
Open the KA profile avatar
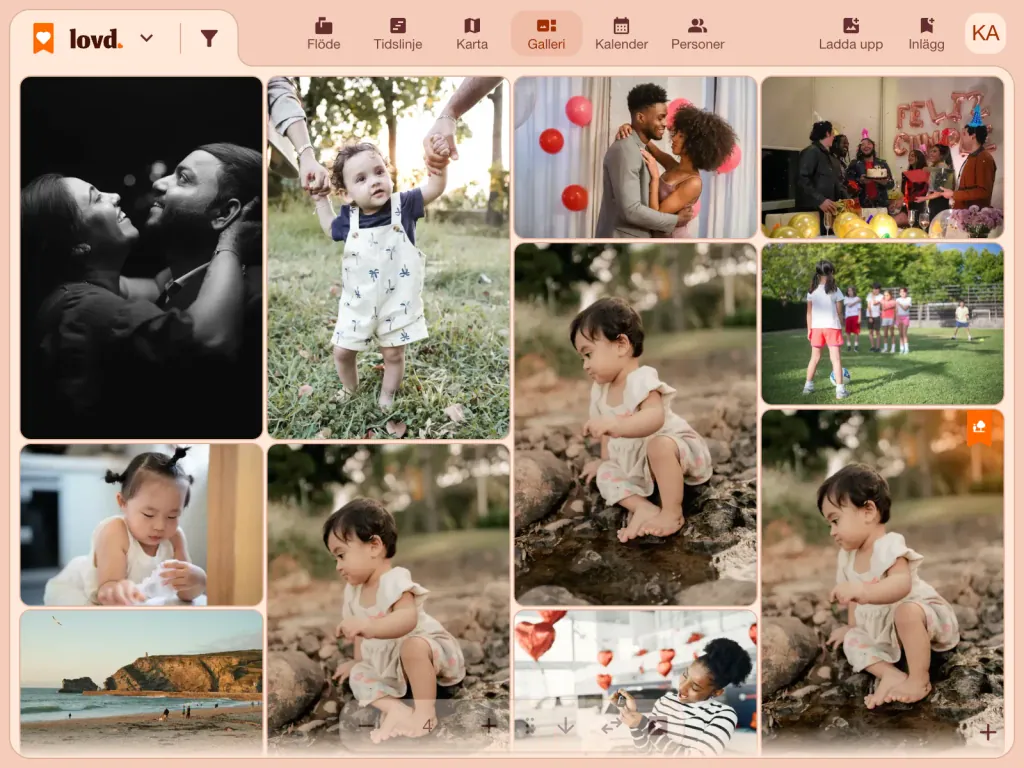coord(985,33)
